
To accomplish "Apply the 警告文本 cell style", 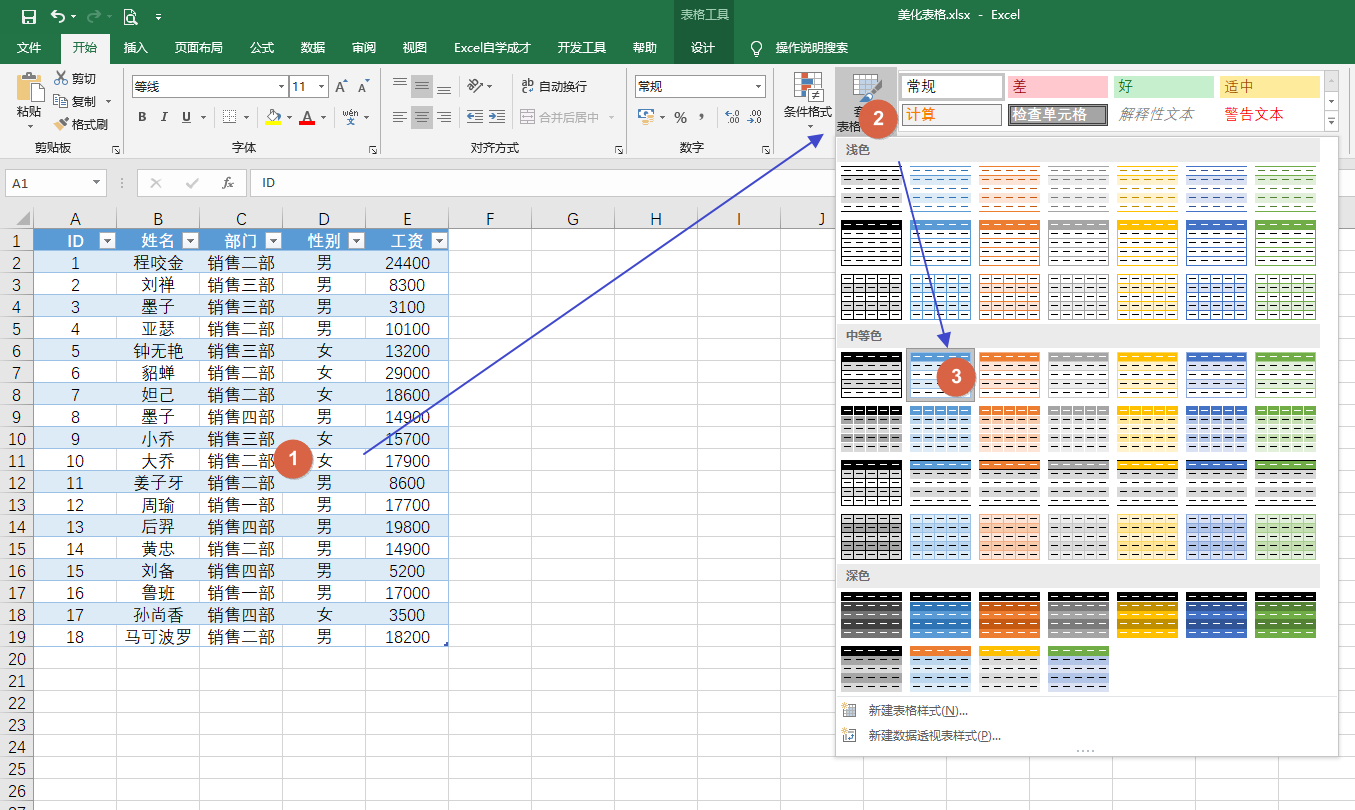I will pyautogui.click(x=1270, y=115).
